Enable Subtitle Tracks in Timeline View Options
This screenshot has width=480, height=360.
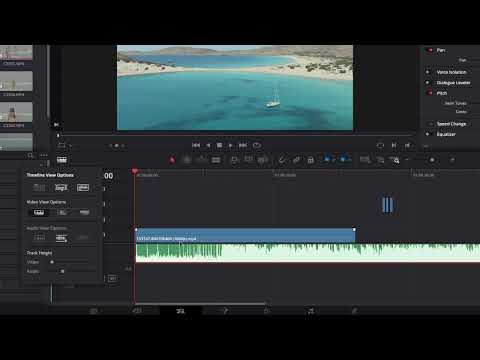61,188
